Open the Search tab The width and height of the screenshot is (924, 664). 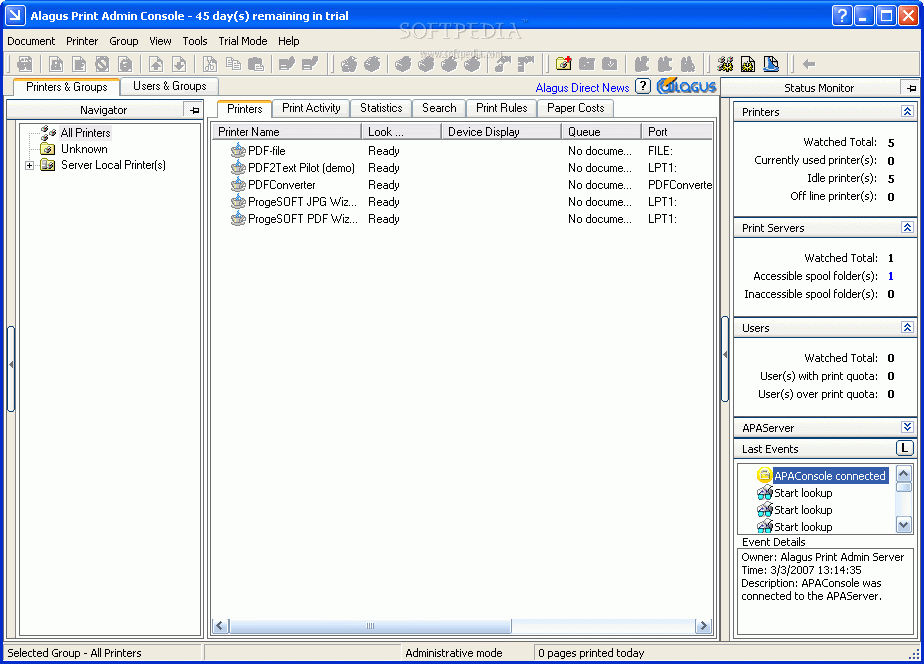click(439, 108)
